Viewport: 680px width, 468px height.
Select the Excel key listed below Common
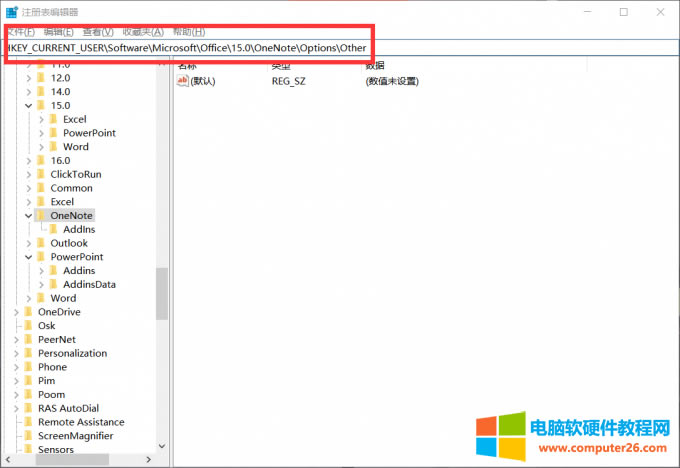[x=62, y=202]
